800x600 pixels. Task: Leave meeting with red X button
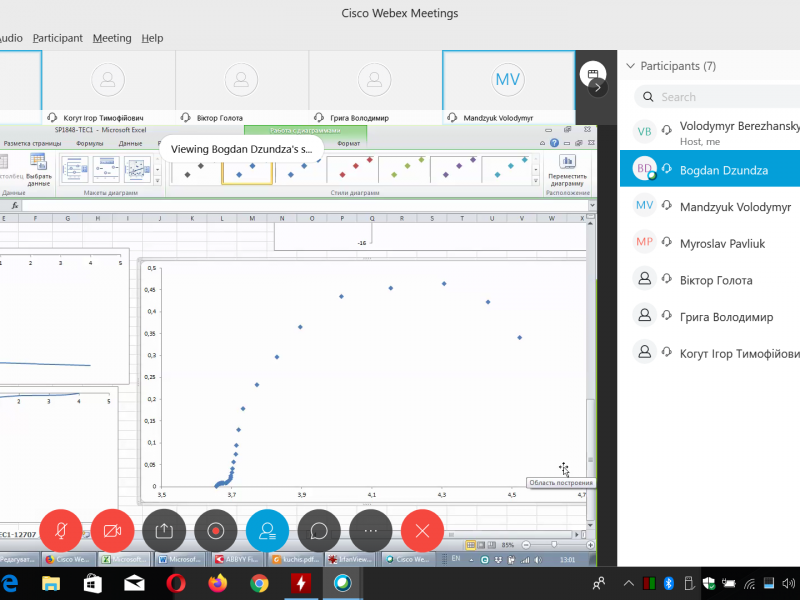422,530
